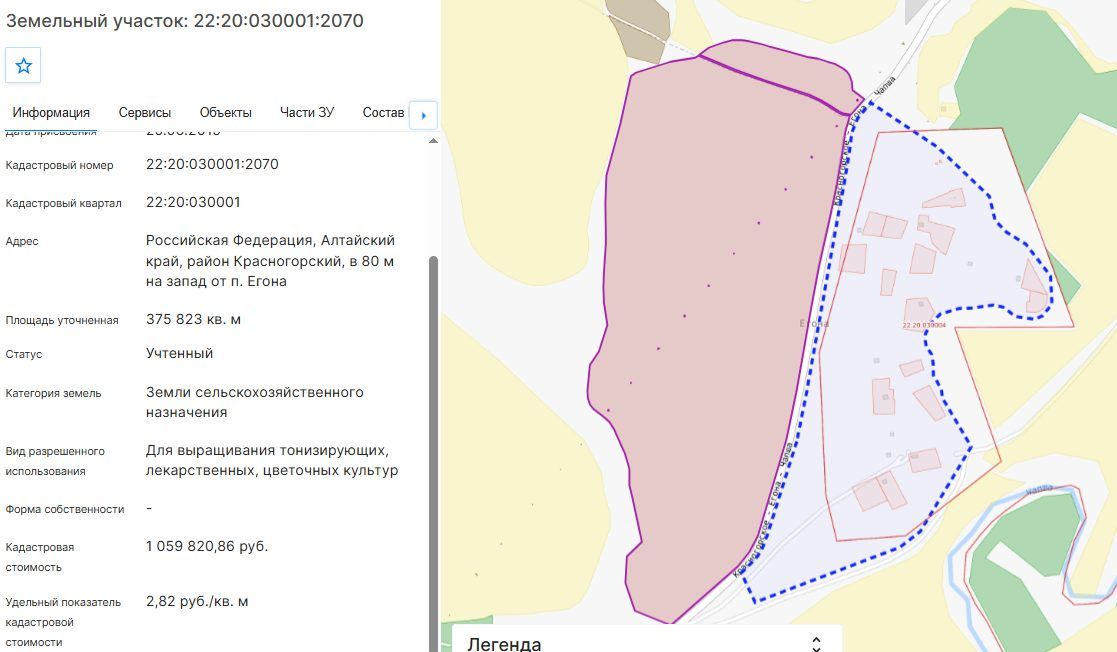
Task: Switch to the Сервисы tab
Action: [x=145, y=113]
